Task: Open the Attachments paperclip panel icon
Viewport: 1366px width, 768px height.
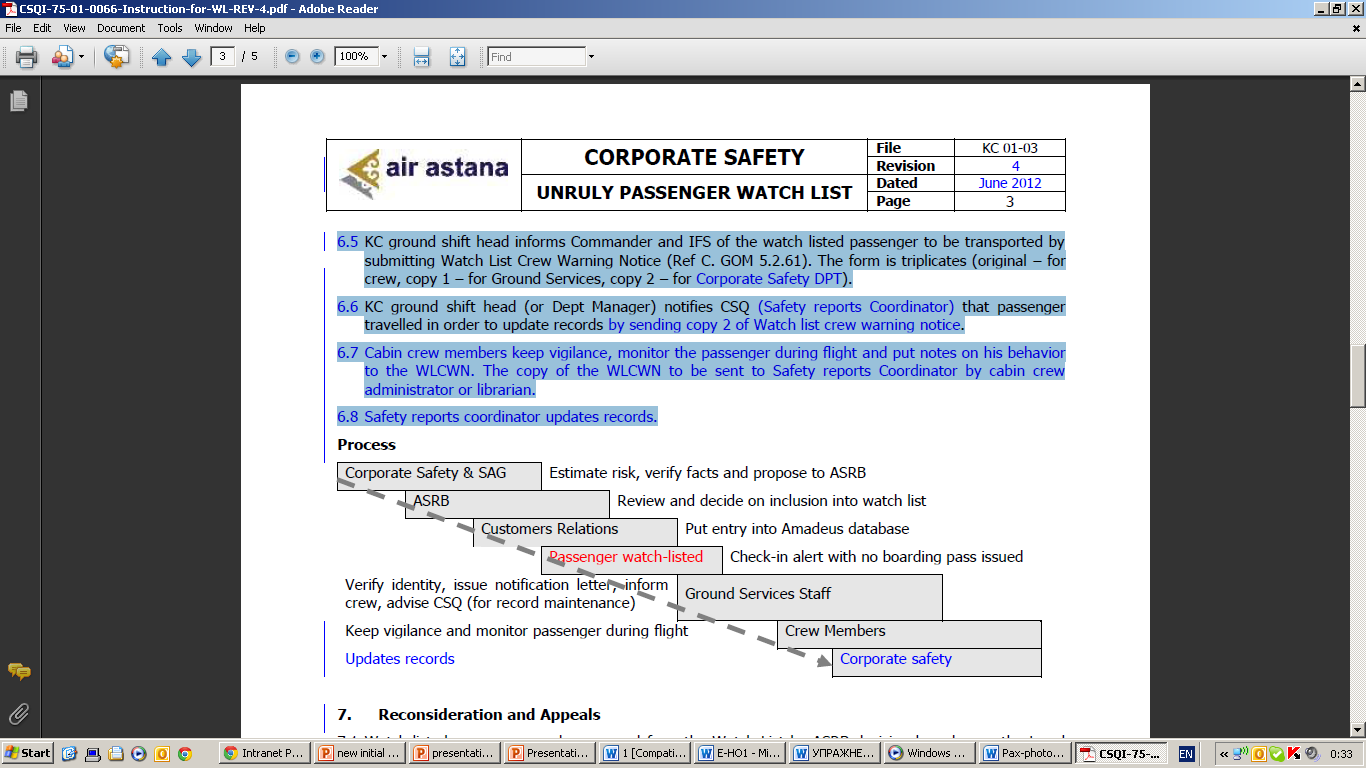Action: 18,714
